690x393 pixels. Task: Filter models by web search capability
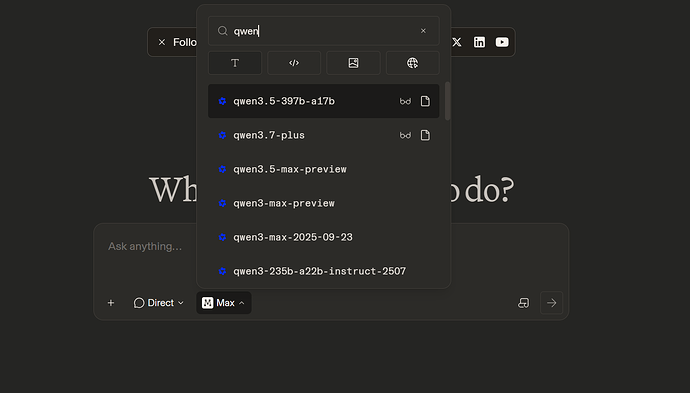412,63
